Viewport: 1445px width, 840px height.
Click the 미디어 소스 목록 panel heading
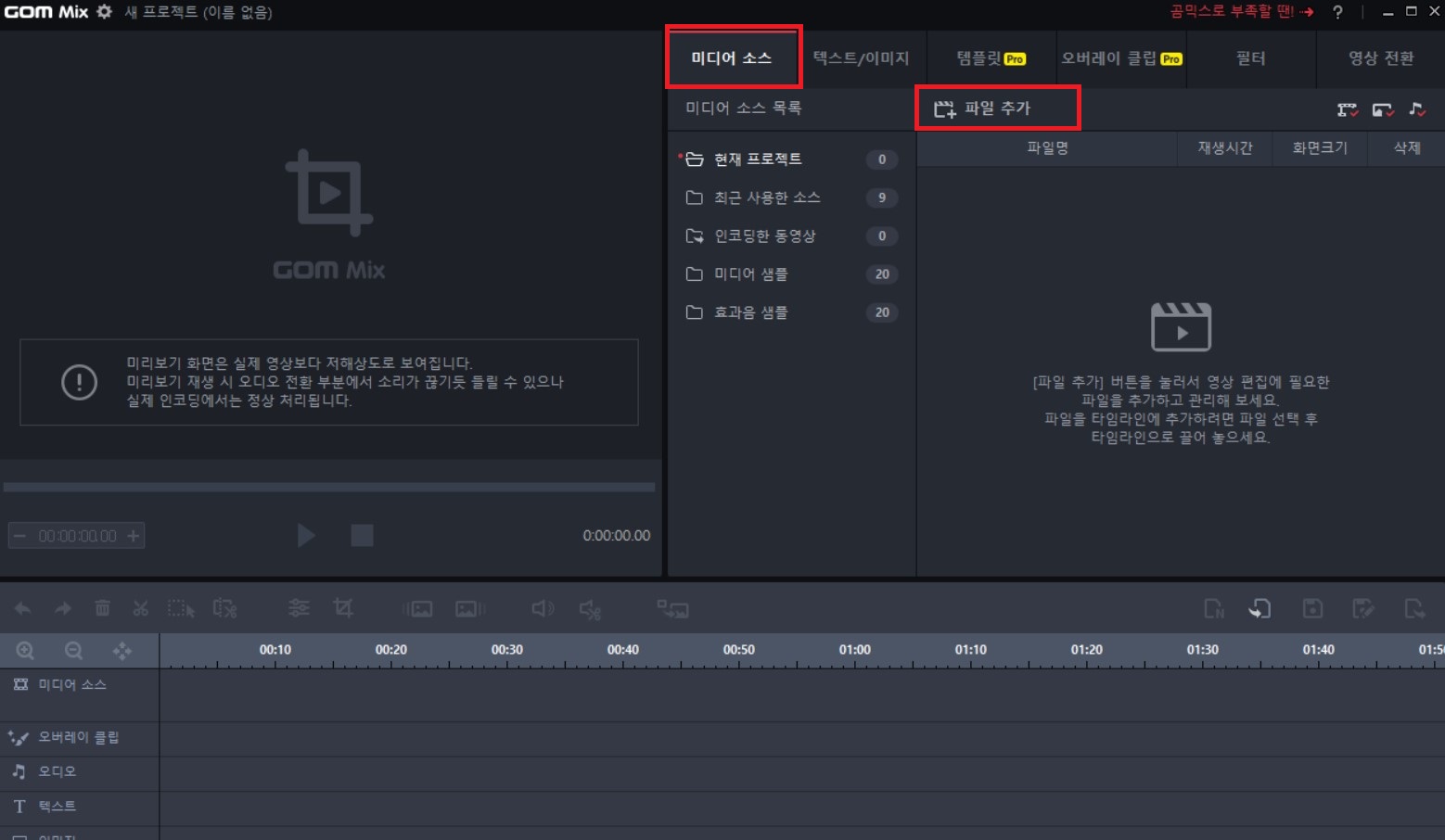pyautogui.click(x=744, y=108)
